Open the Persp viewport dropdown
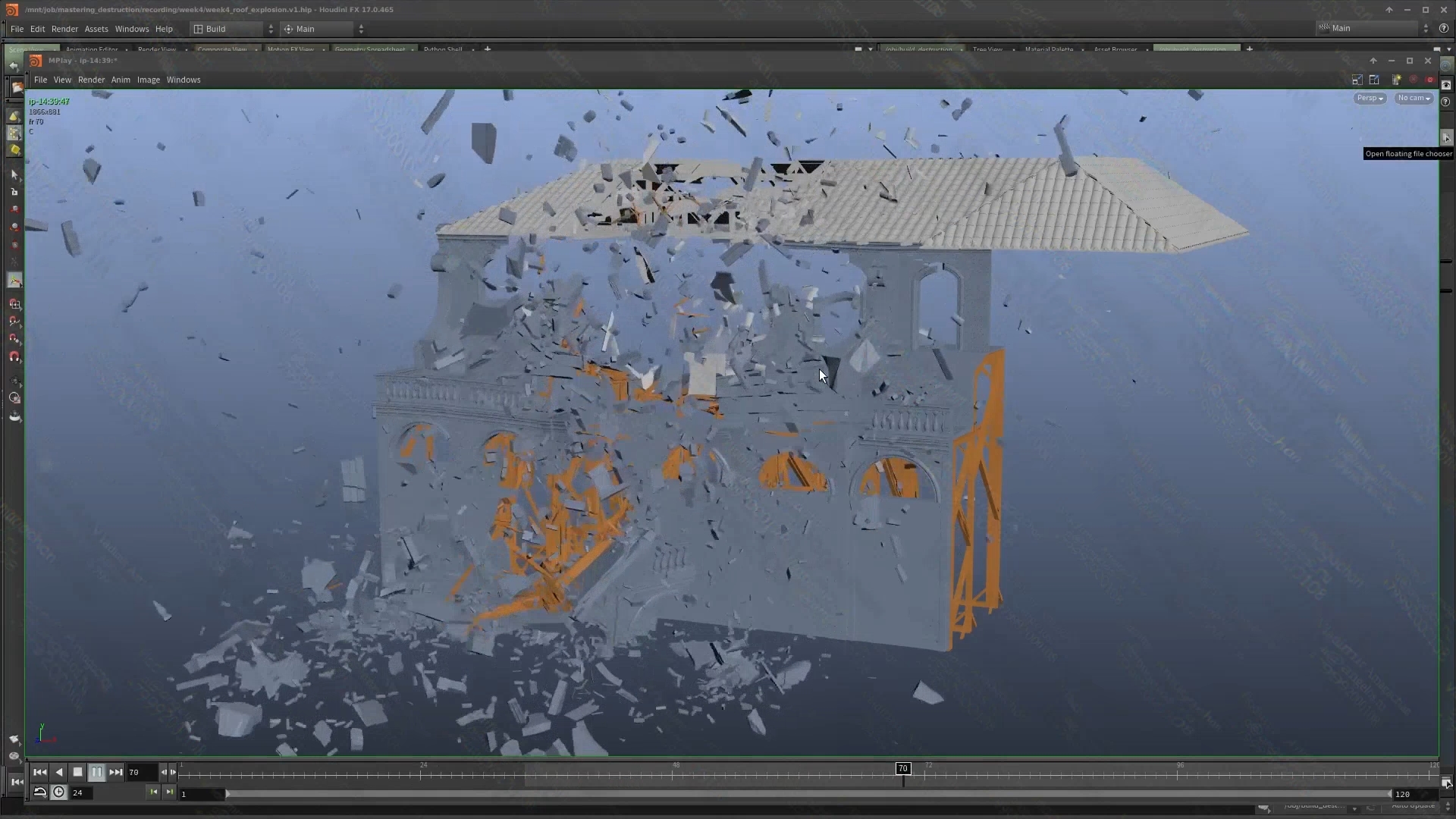 pos(1369,98)
